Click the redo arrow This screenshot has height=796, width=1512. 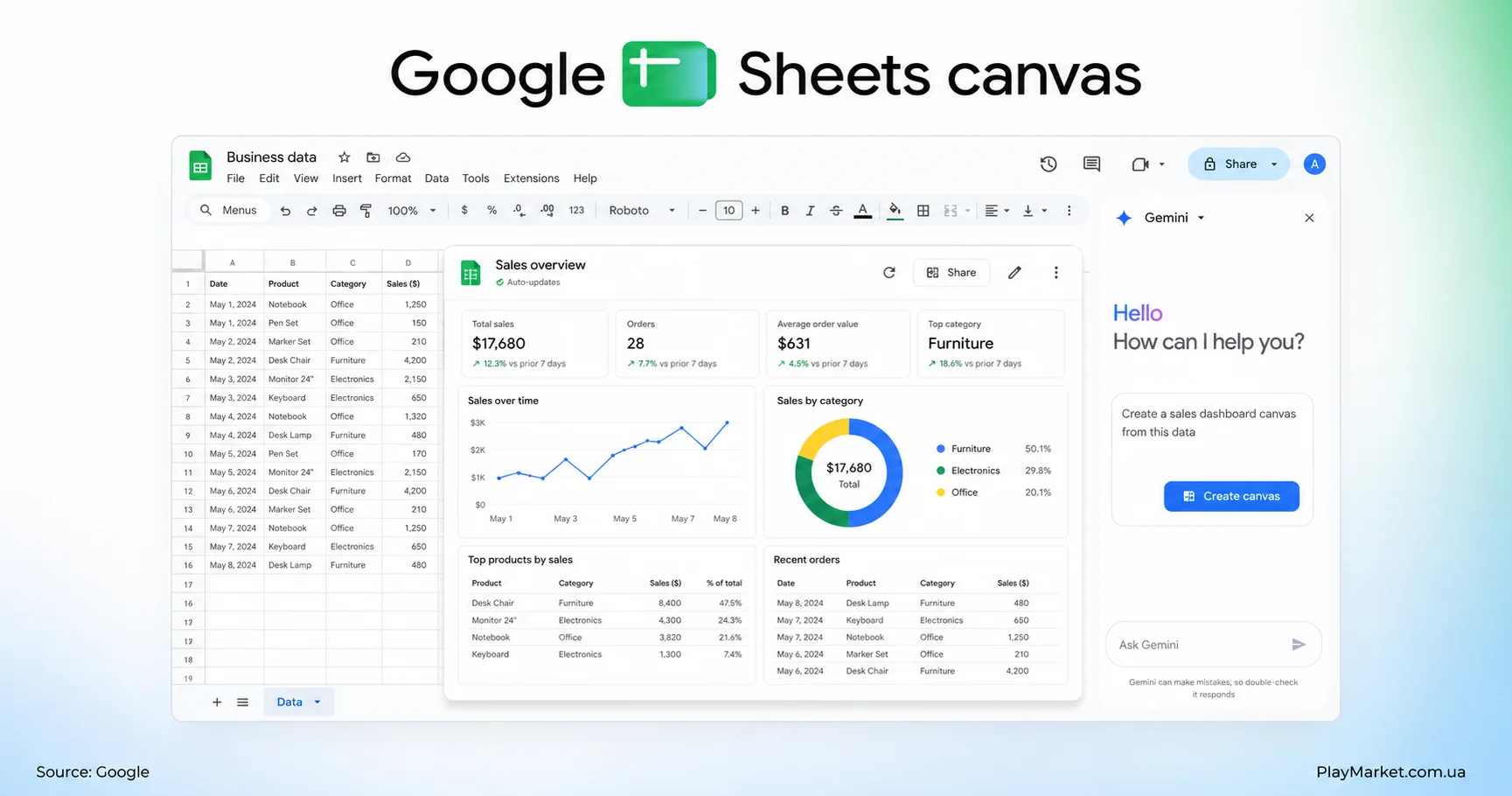click(311, 211)
